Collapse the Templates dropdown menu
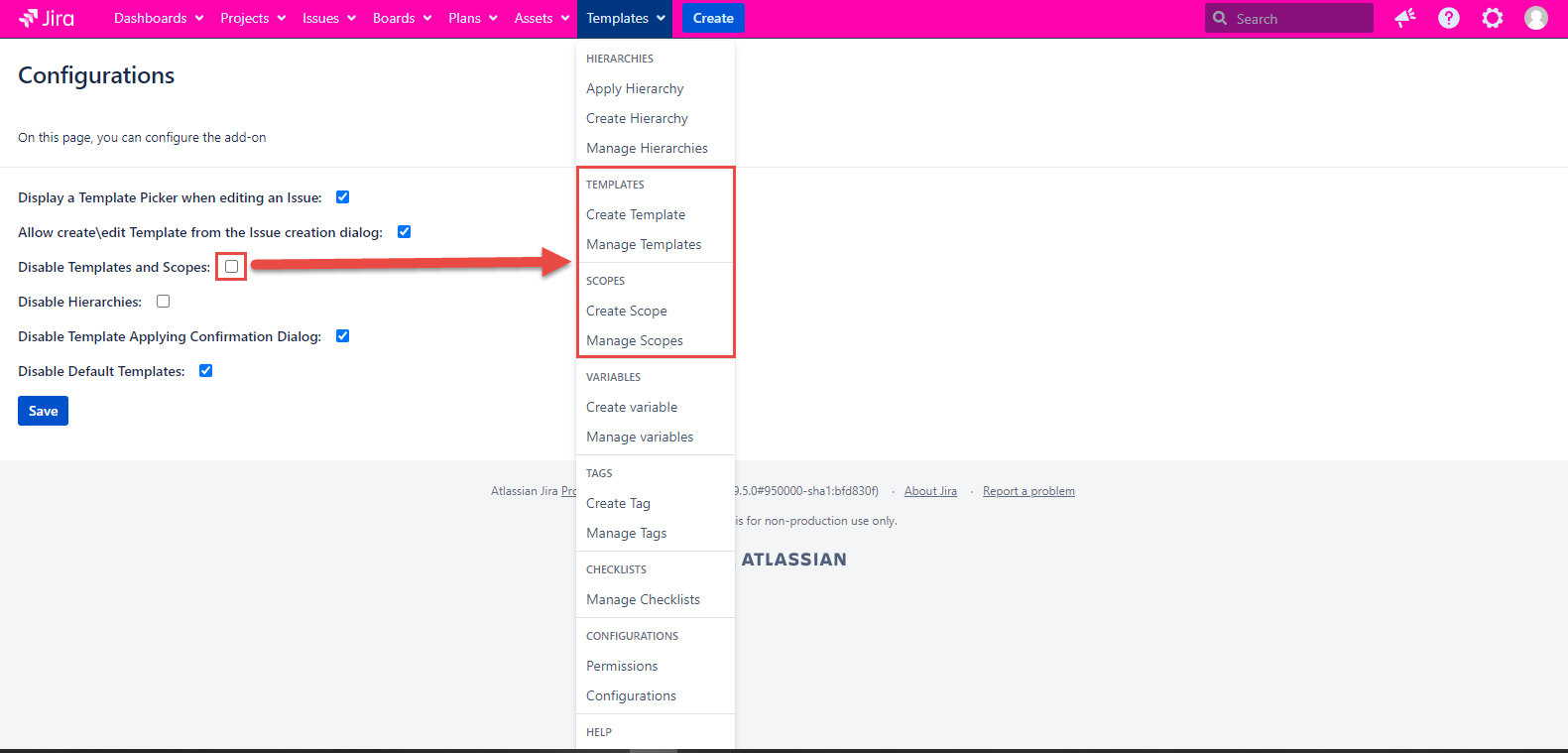 point(626,18)
